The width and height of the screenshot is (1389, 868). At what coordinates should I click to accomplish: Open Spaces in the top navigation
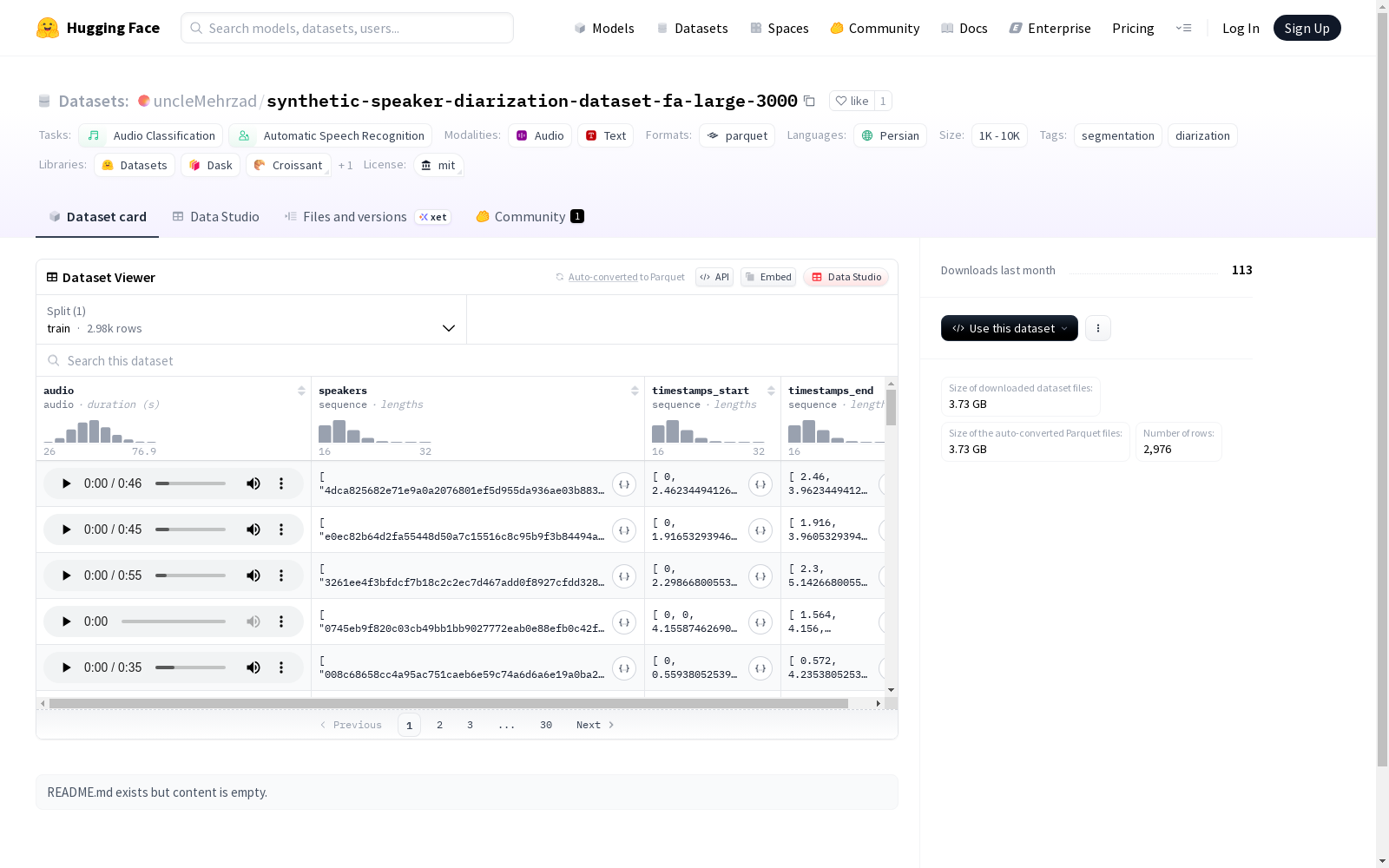coord(780,28)
